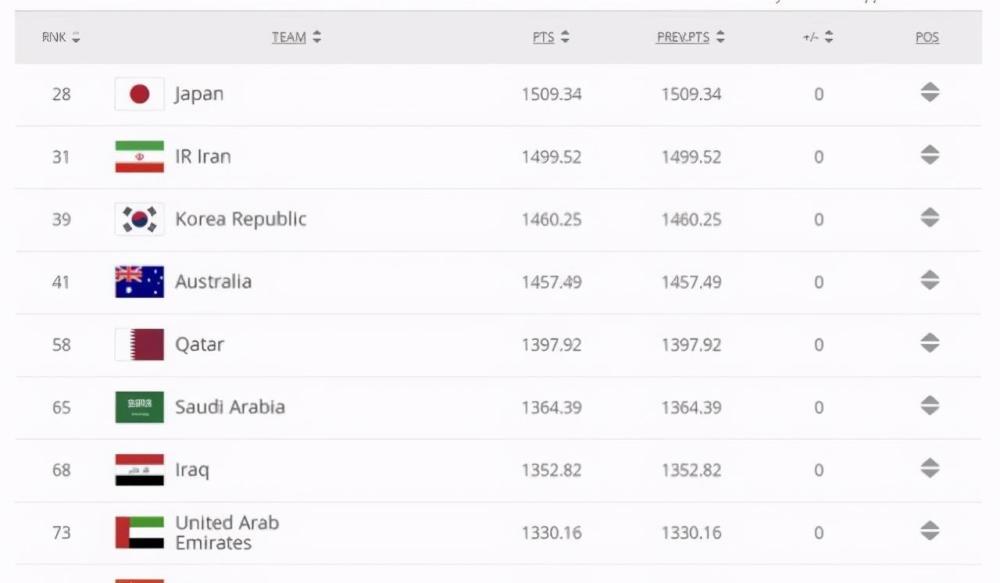Click the IR Iran flag icon
The width and height of the screenshot is (1000, 583).
point(140,156)
